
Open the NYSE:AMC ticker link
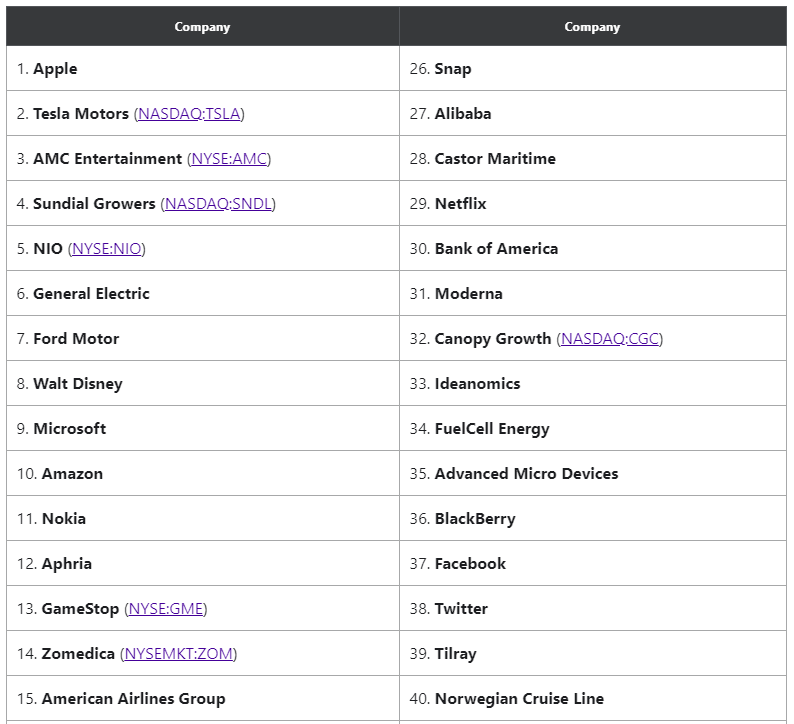coord(229,159)
